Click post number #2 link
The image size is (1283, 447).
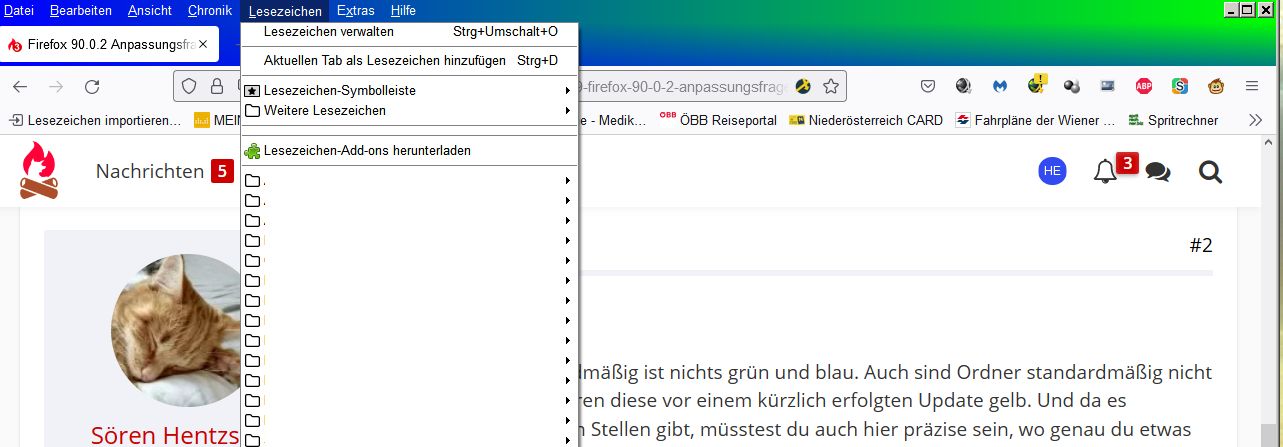pyautogui.click(x=1201, y=245)
